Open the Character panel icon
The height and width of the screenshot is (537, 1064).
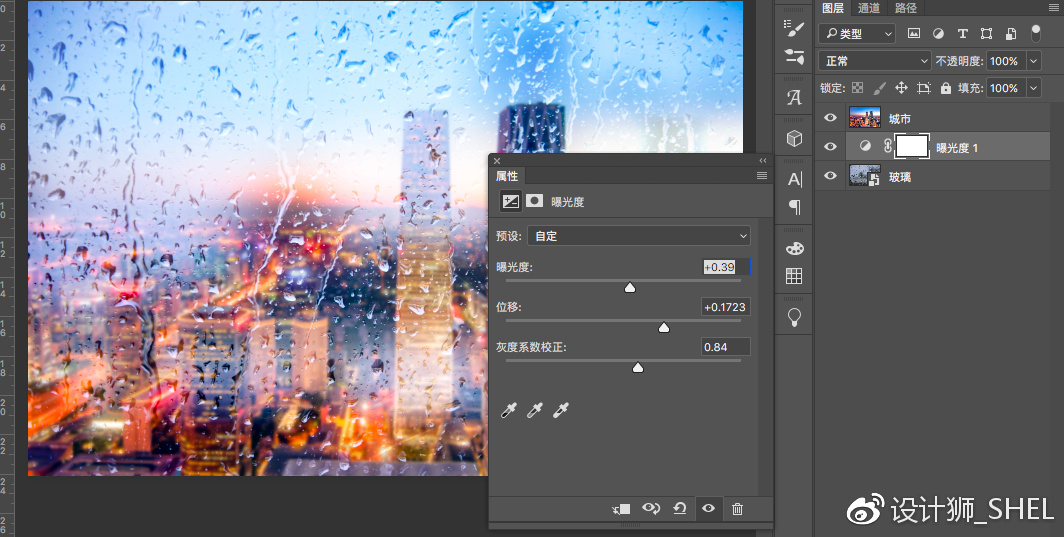click(x=794, y=179)
